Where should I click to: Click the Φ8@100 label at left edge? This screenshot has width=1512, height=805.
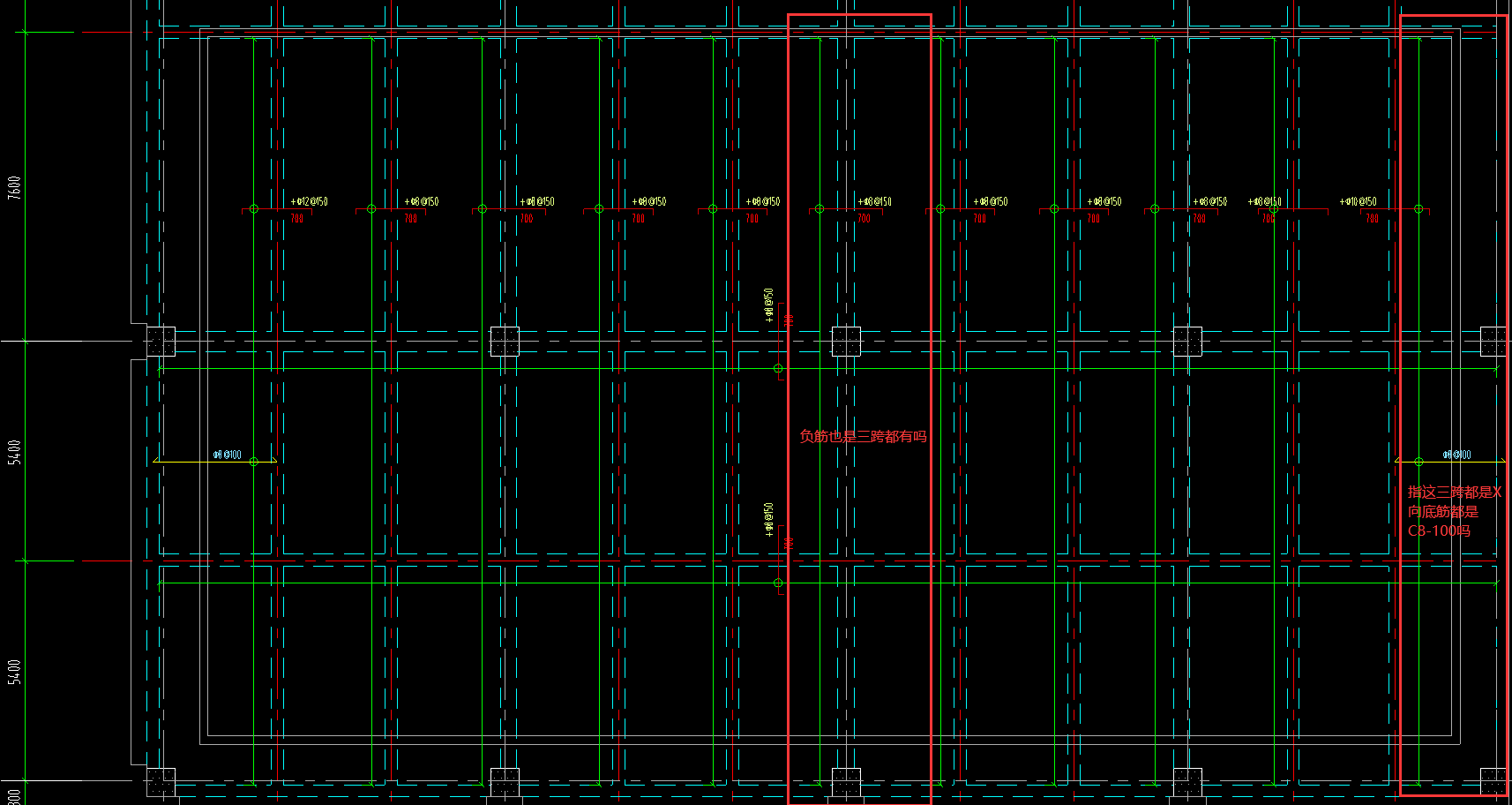tap(227, 455)
